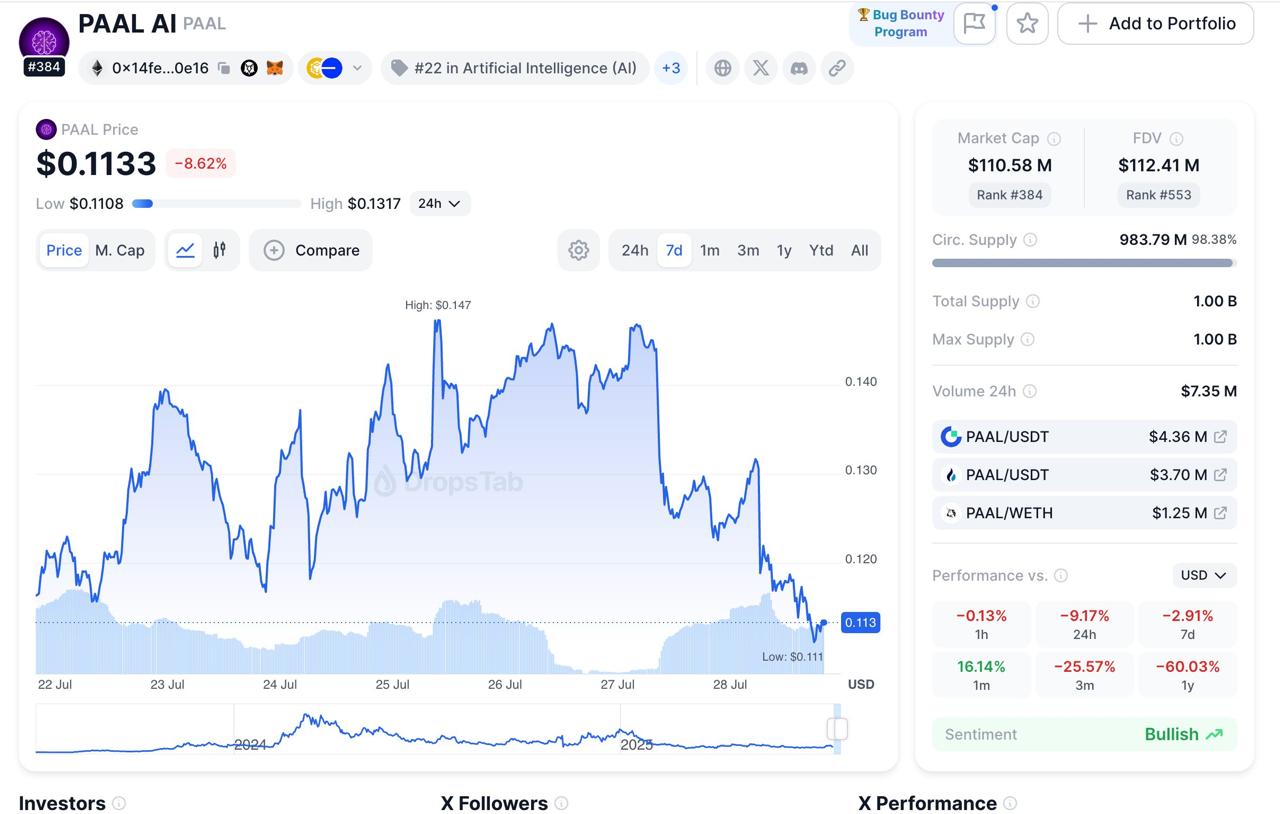
Task: Click the Rank #553 badge under FDV
Action: tap(1158, 195)
